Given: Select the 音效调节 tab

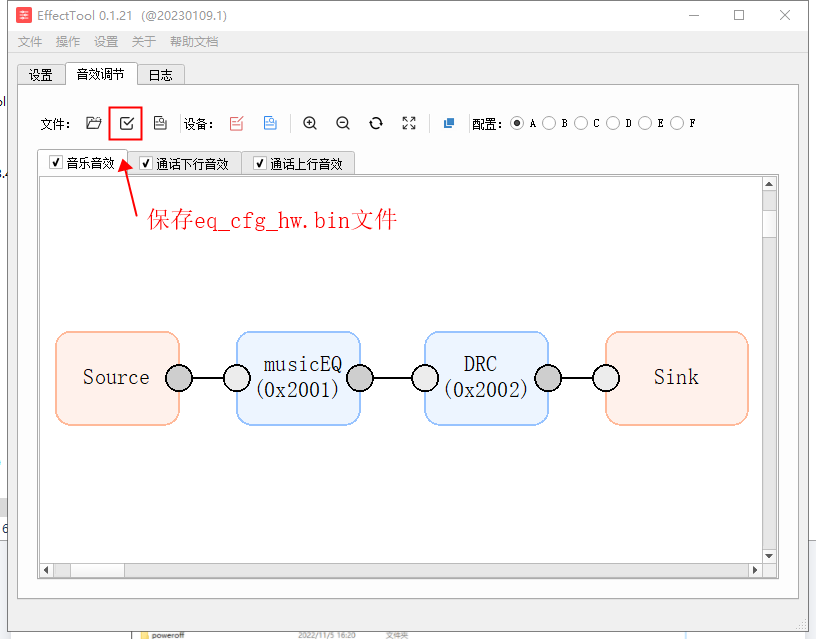Looking at the screenshot, I should [x=101, y=74].
